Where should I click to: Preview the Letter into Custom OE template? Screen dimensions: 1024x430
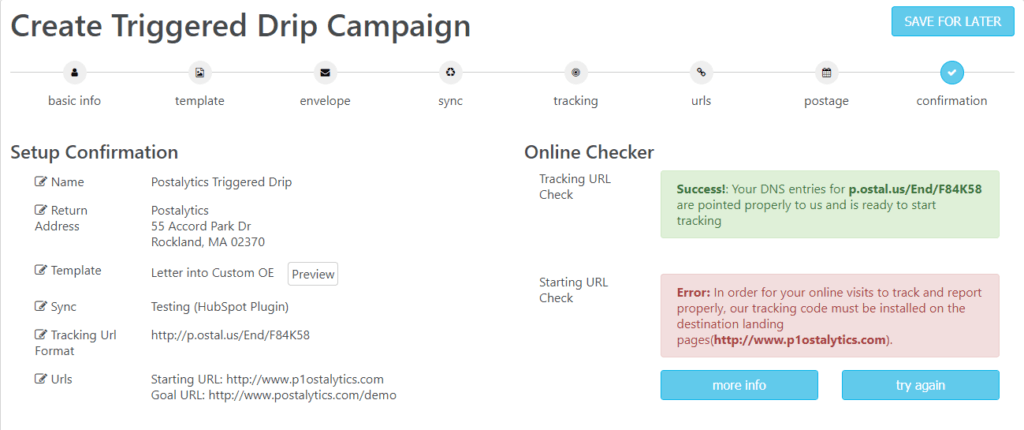tap(313, 274)
